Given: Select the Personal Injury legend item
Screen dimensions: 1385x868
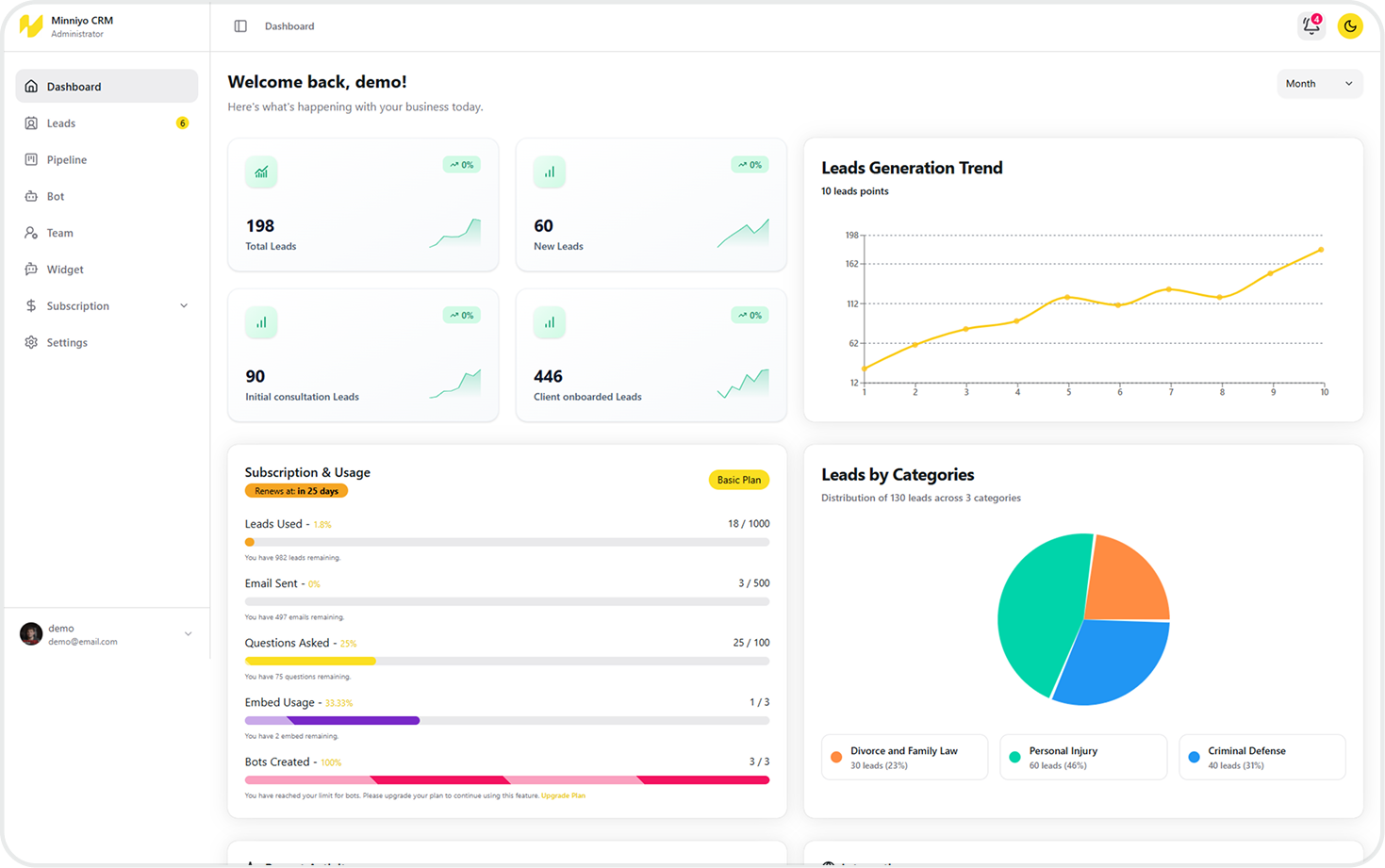Looking at the screenshot, I should click(x=1082, y=758).
